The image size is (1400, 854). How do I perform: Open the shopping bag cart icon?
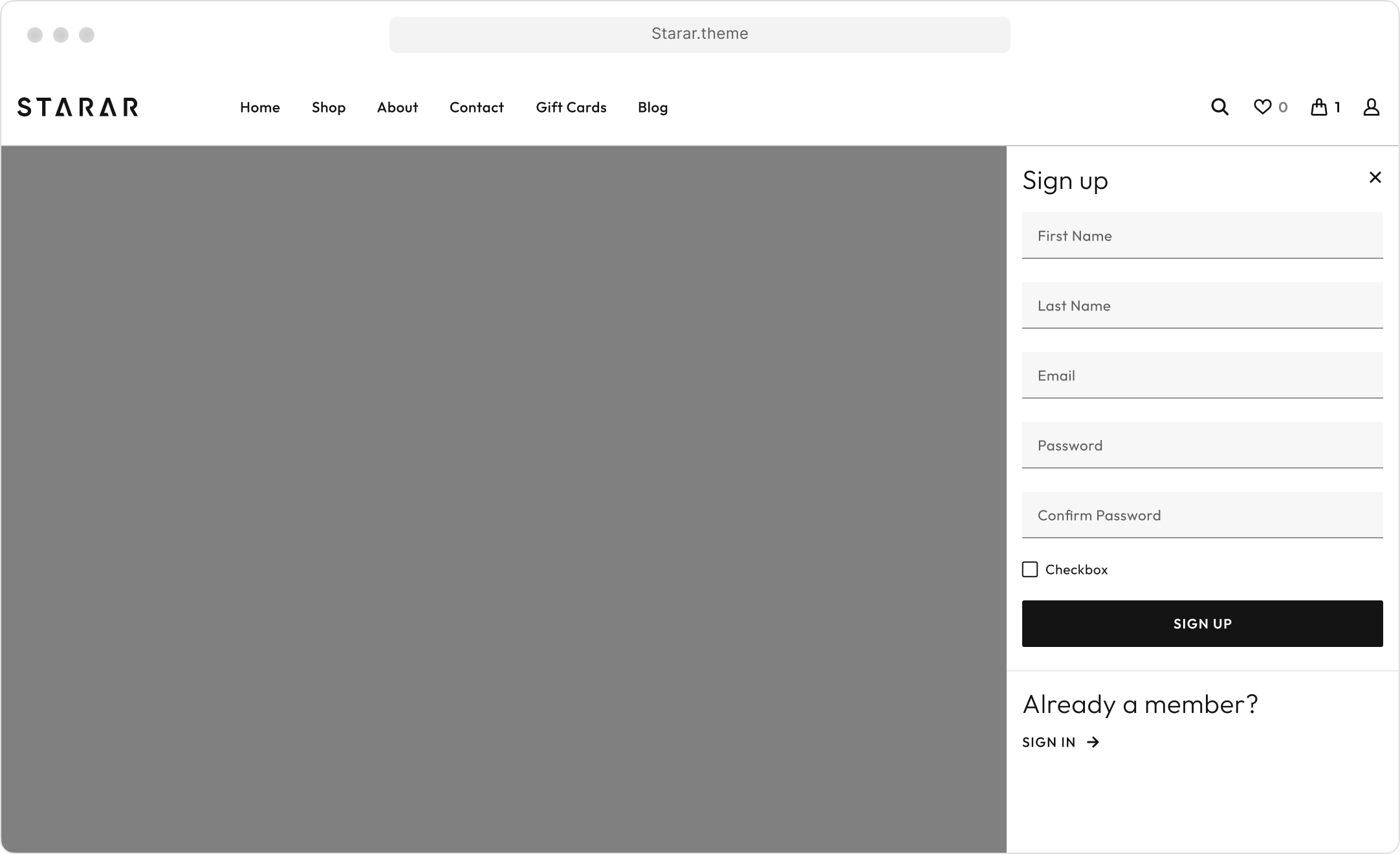pos(1318,107)
